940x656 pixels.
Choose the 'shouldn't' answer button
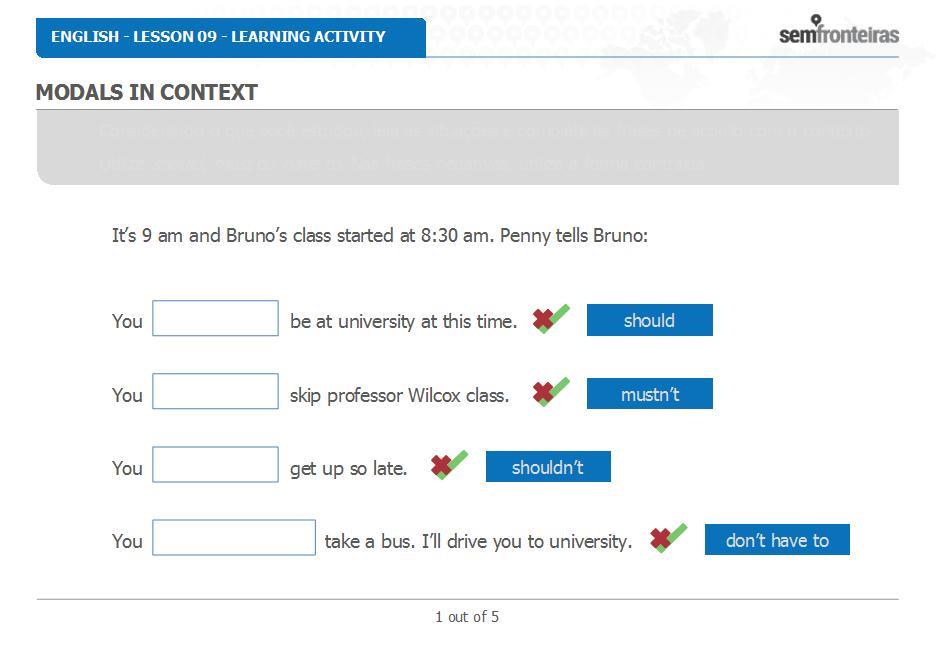pos(548,467)
